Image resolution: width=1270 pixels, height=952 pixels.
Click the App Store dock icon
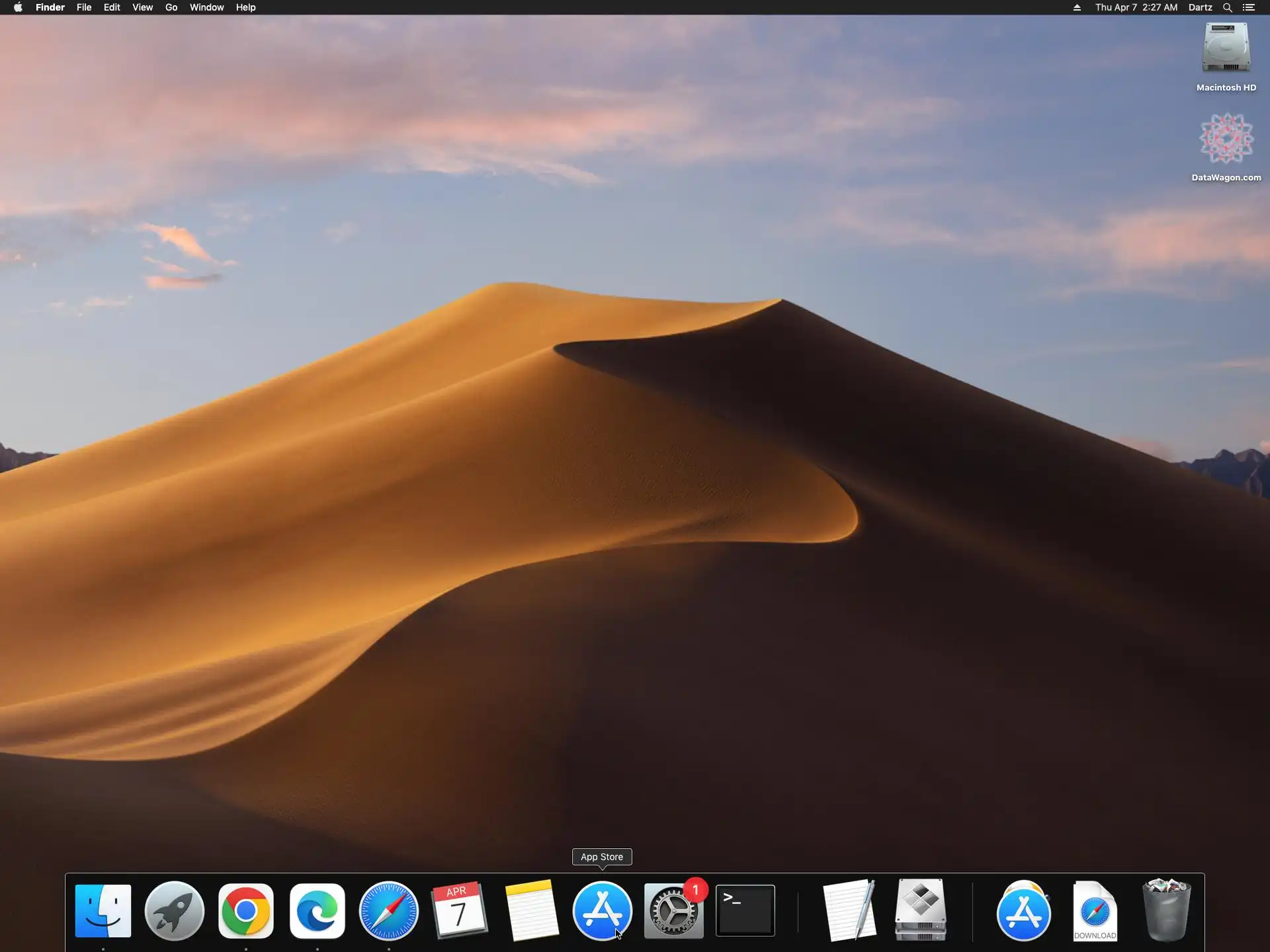click(x=602, y=911)
